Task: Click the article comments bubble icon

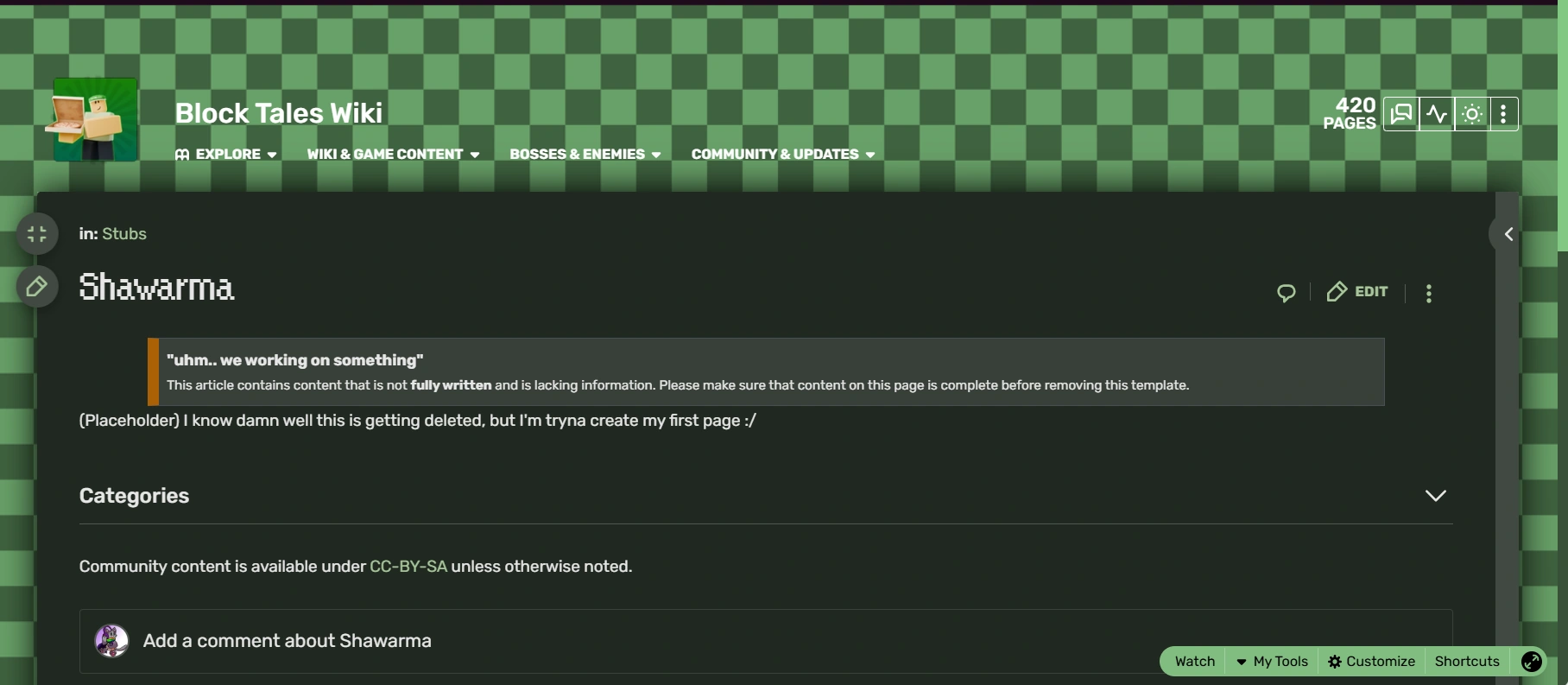Action: [x=1286, y=293]
